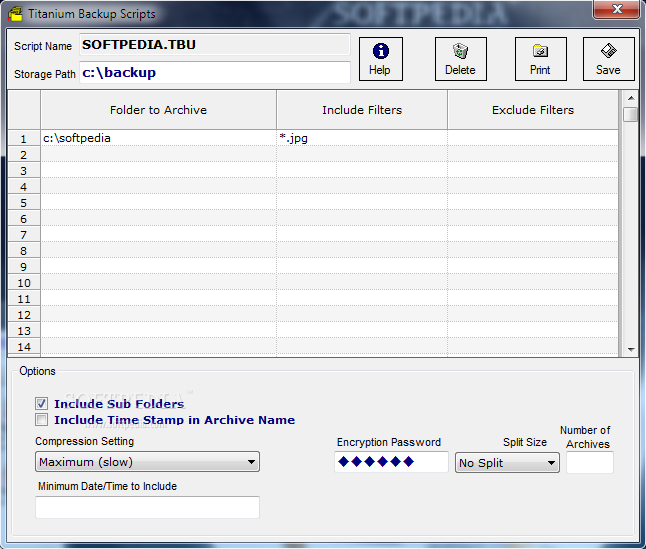Screen dimensions: 646x549
Task: Enable Include Time Stamp in Archive Name
Action: pyautogui.click(x=41, y=419)
